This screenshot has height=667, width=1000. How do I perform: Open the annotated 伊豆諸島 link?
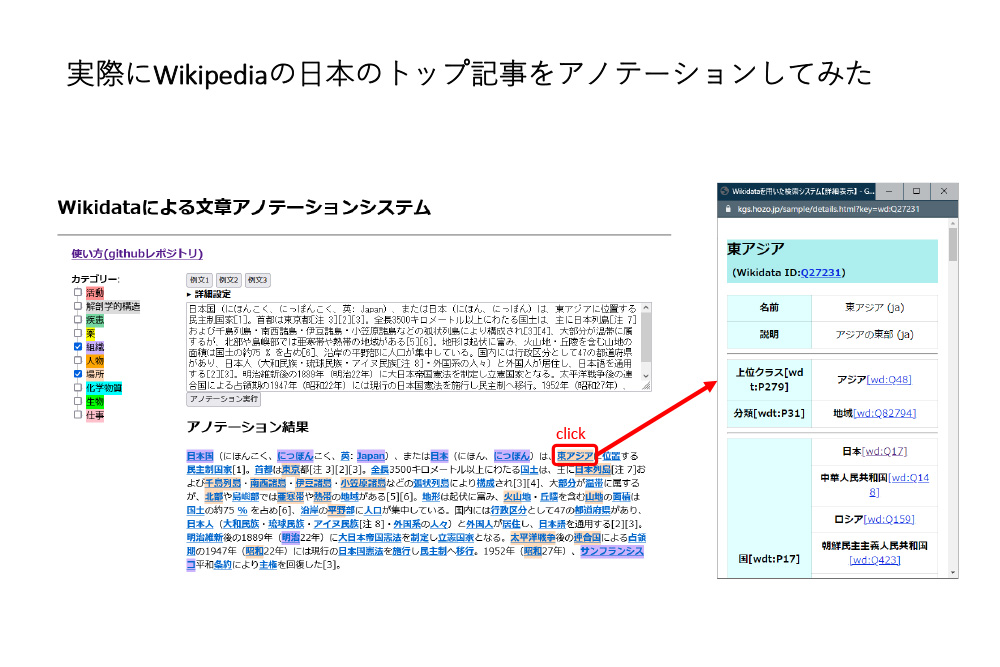pyautogui.click(x=313, y=483)
